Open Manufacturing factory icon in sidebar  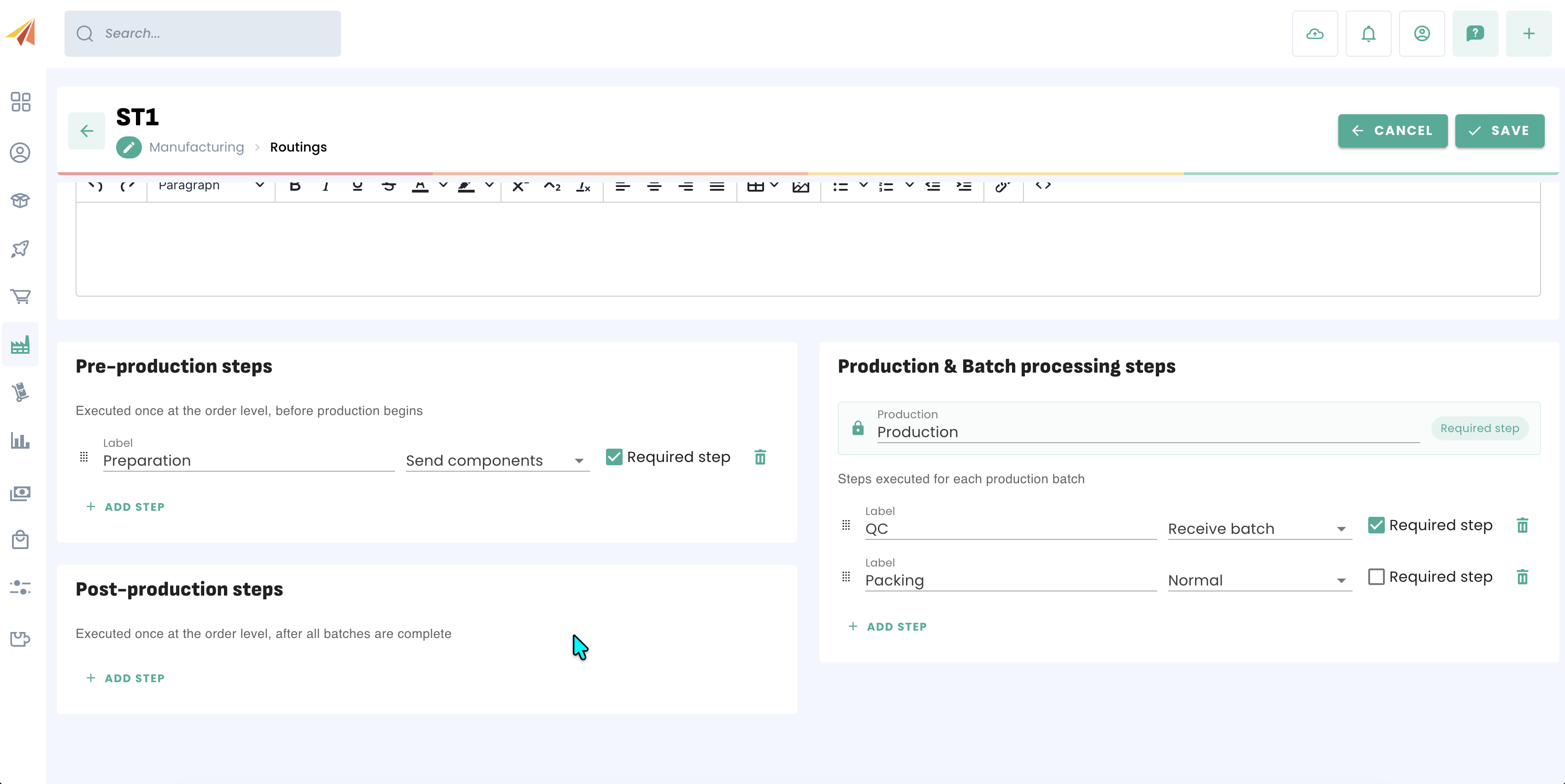[20, 345]
